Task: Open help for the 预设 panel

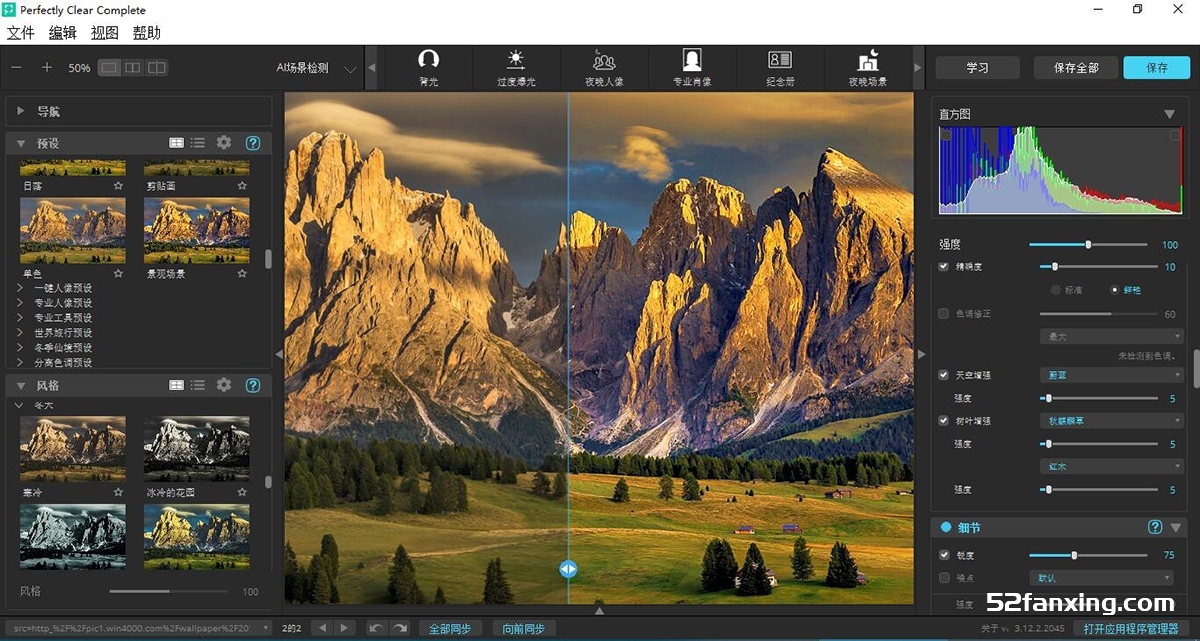Action: pyautogui.click(x=253, y=143)
